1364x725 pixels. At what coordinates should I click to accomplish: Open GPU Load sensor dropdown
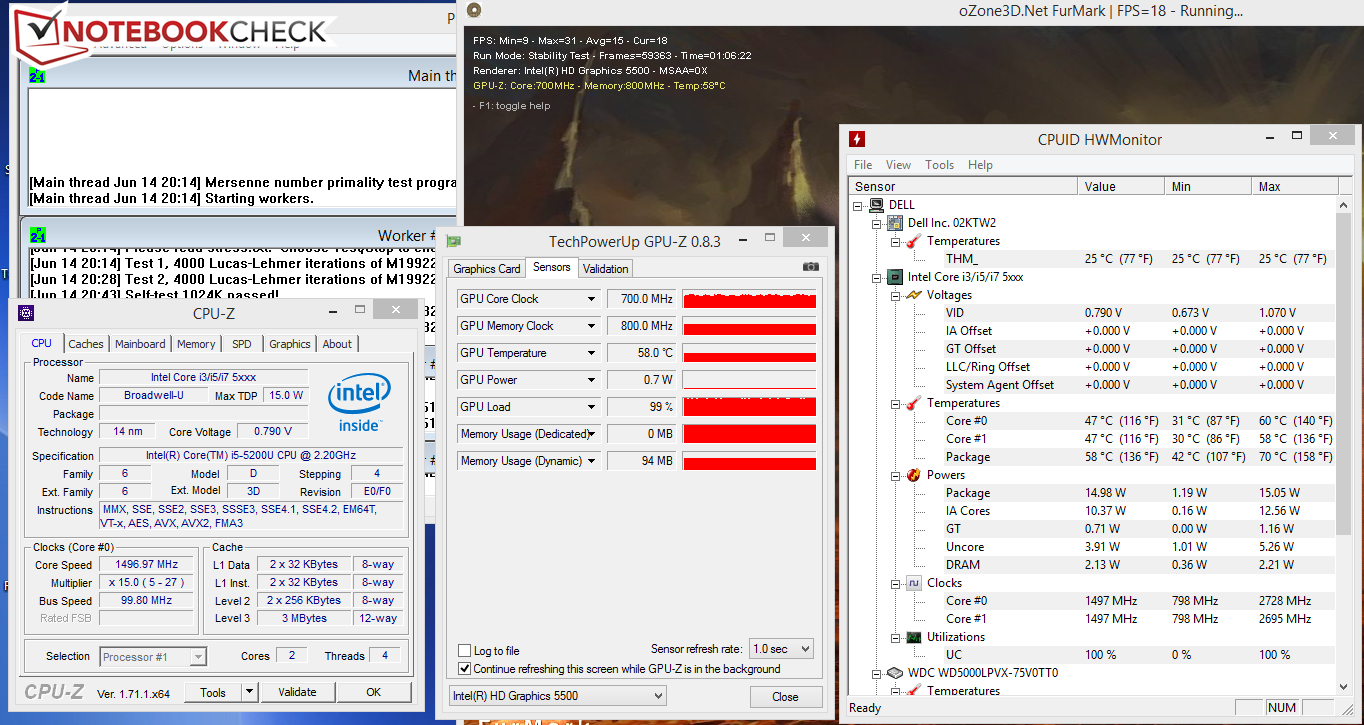pyautogui.click(x=591, y=407)
